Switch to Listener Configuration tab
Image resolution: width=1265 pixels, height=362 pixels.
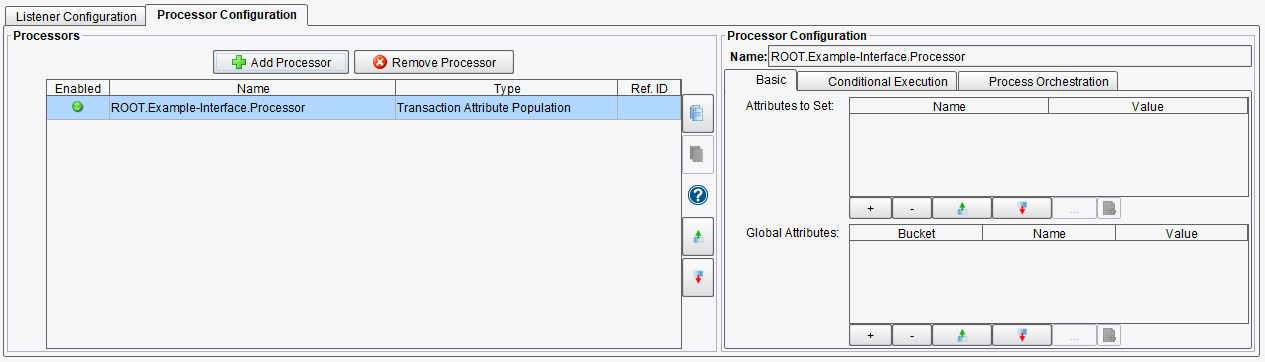[x=76, y=17]
